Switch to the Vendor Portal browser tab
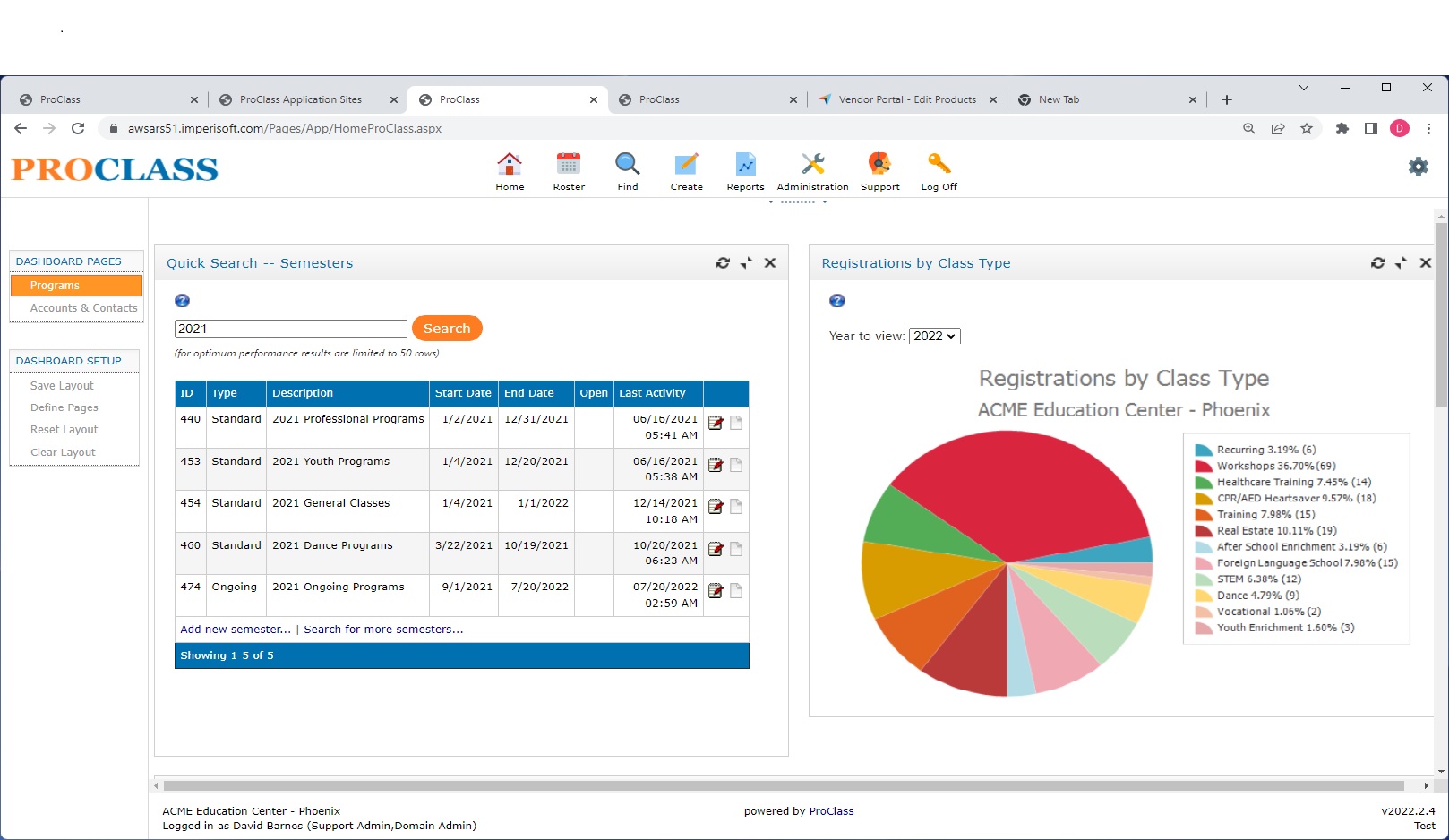 (905, 99)
